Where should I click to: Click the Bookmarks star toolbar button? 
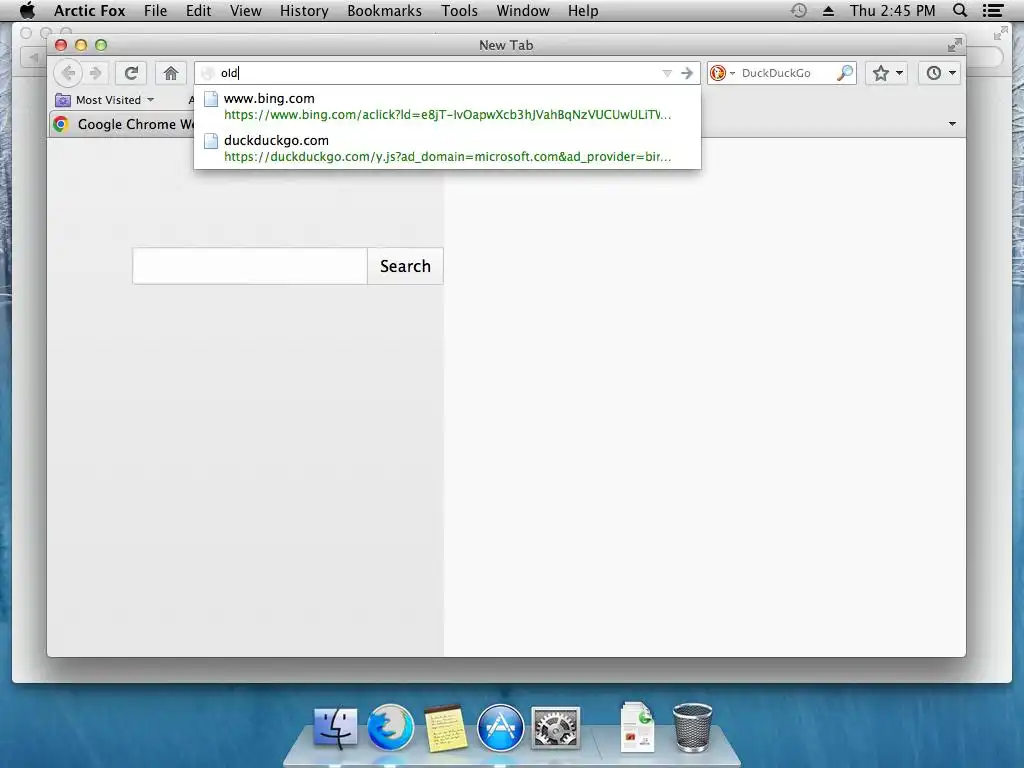pyautogui.click(x=880, y=73)
